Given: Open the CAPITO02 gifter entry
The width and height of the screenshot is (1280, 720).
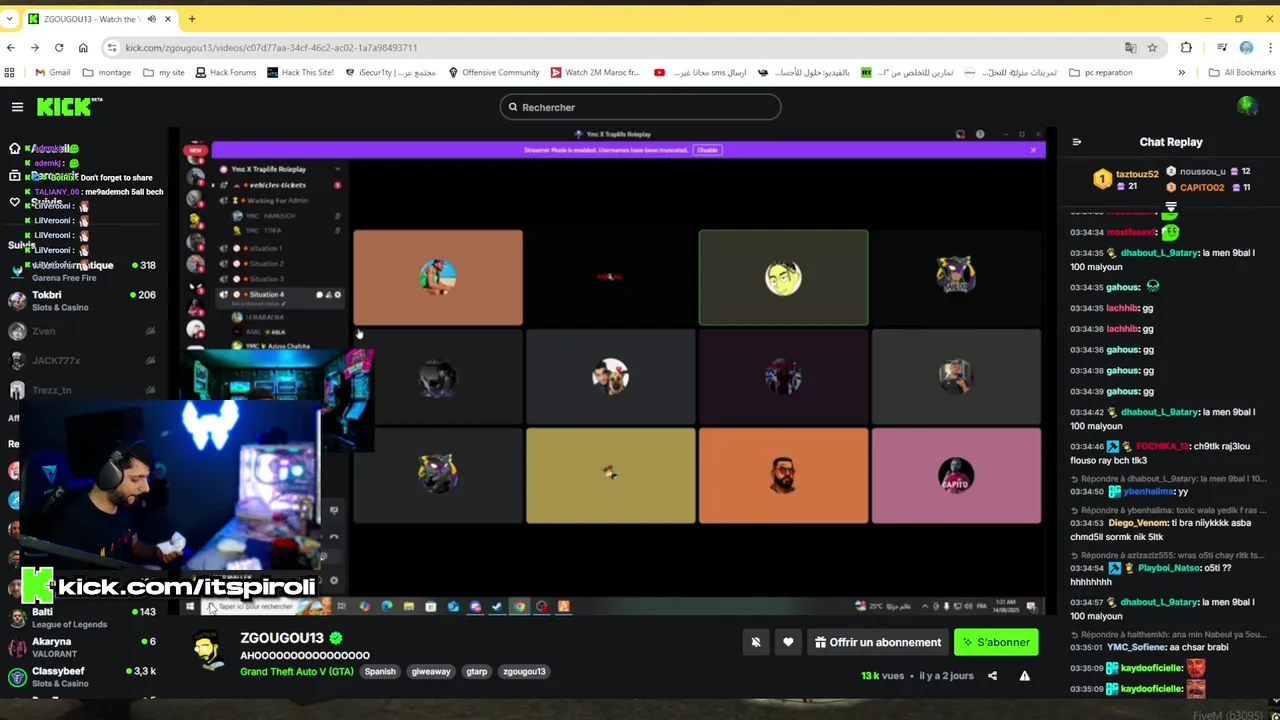Looking at the screenshot, I should click(x=1208, y=187).
